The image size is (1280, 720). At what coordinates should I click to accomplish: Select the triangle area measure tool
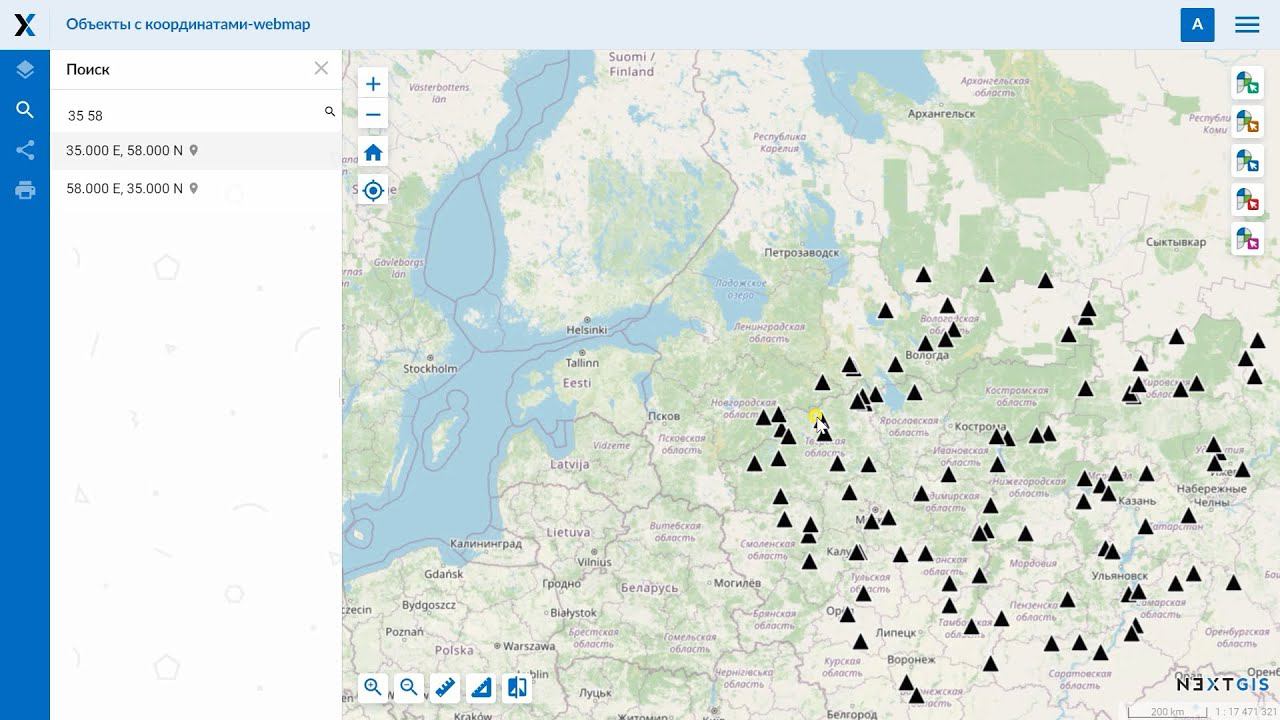[x=481, y=687]
